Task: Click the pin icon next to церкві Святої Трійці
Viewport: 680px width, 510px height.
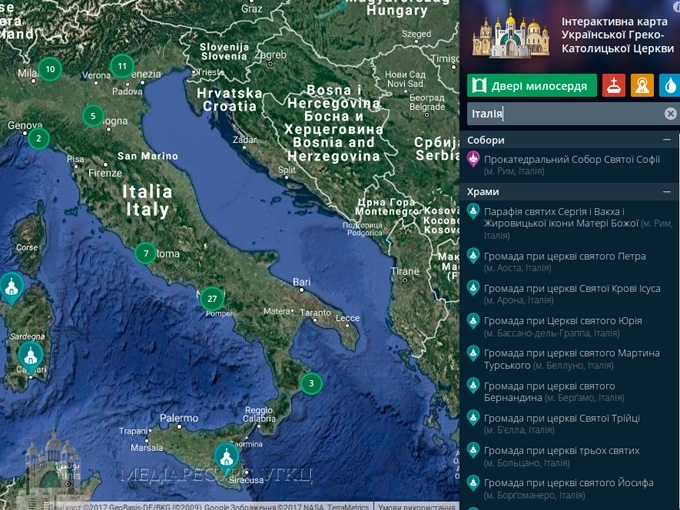Action: pos(473,418)
